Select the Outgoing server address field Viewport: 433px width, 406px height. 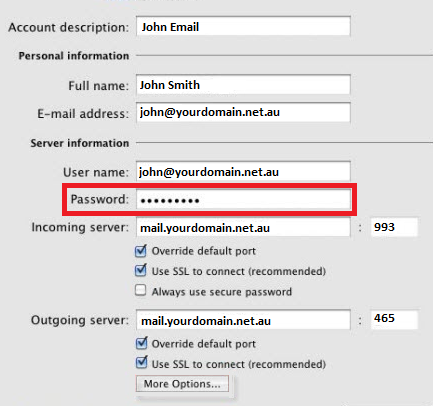243,320
